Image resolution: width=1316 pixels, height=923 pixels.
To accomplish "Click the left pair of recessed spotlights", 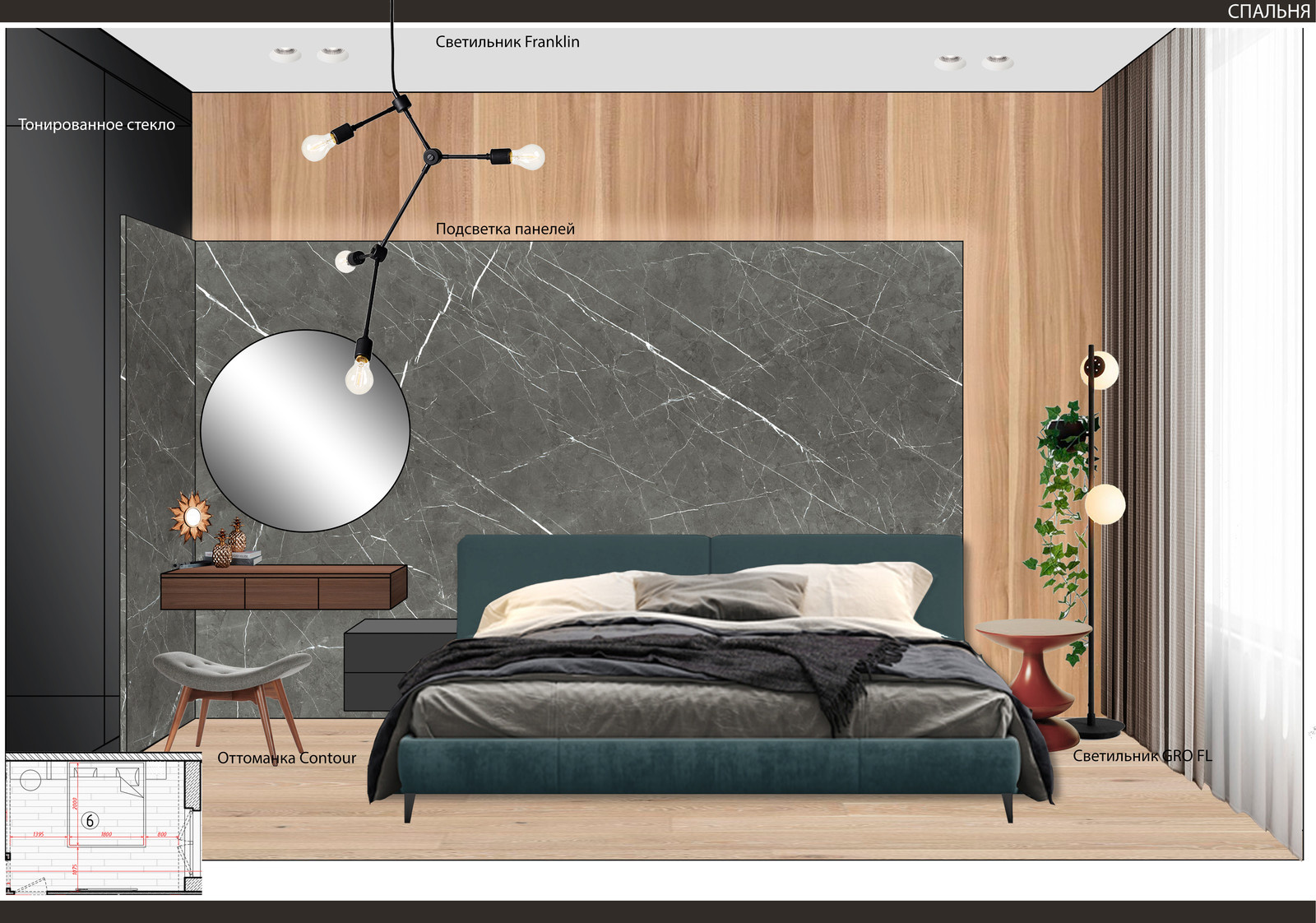I will 308,55.
